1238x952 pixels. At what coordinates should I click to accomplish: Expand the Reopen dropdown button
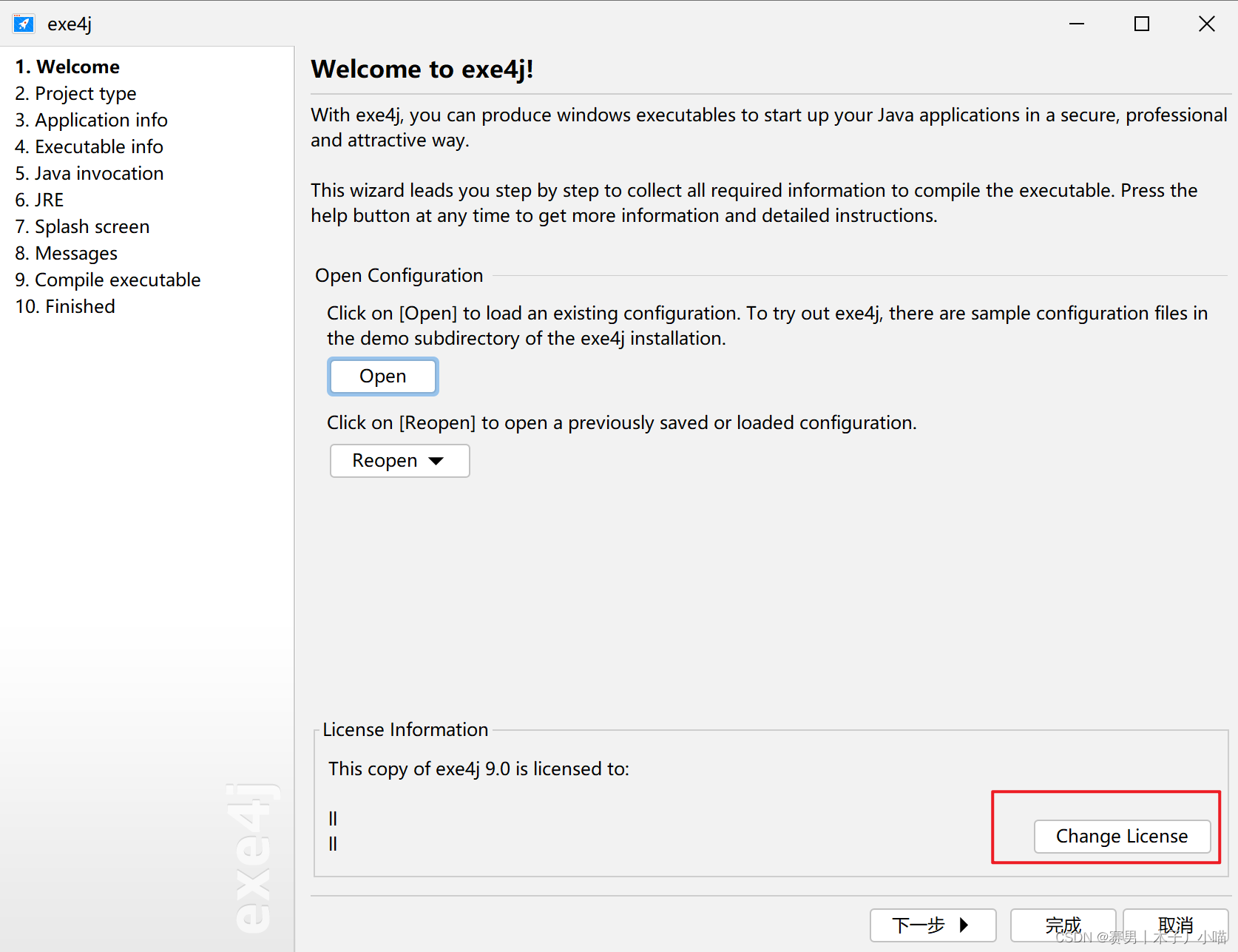pos(399,461)
